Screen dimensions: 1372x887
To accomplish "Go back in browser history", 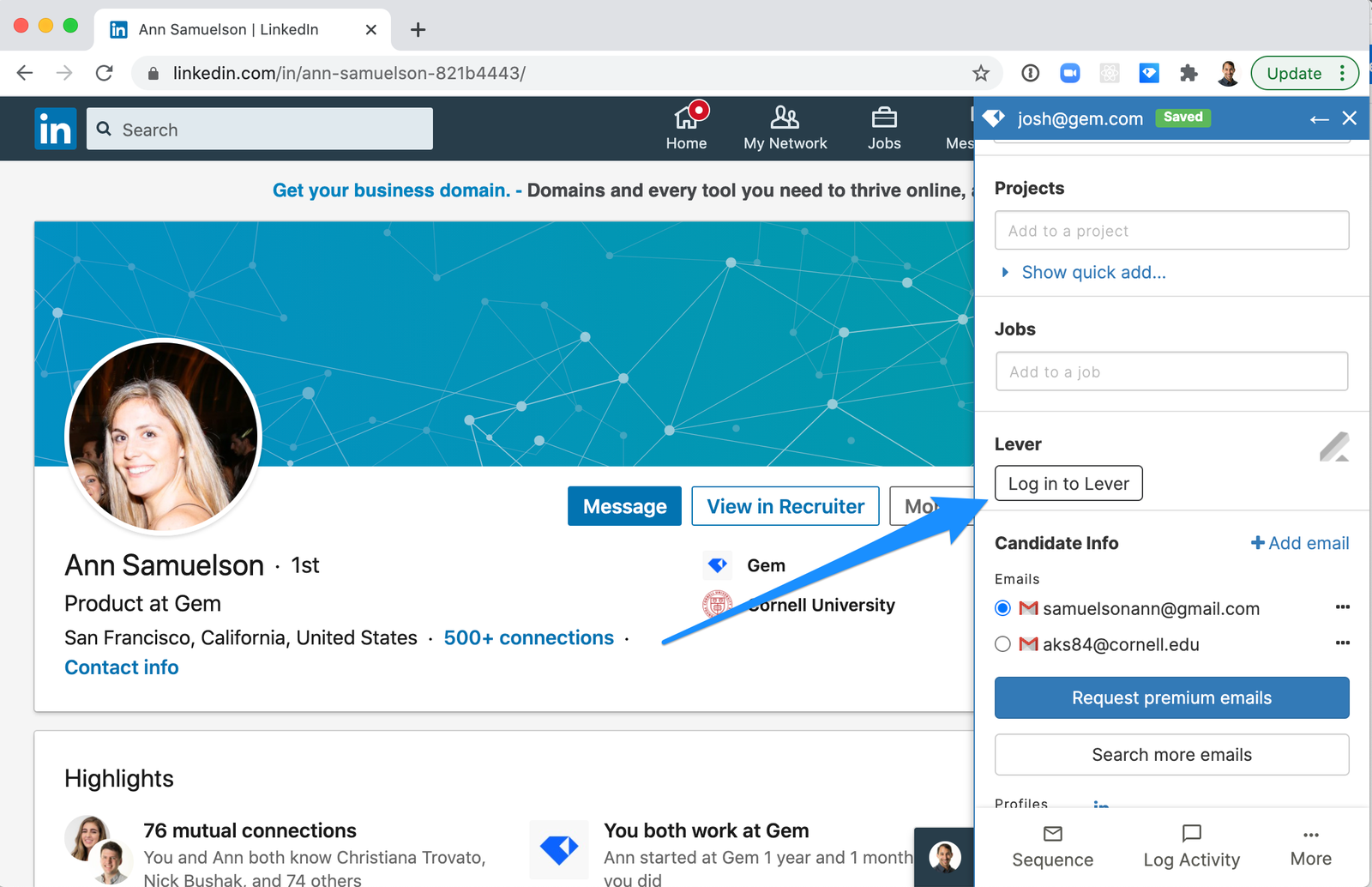I will [25, 73].
